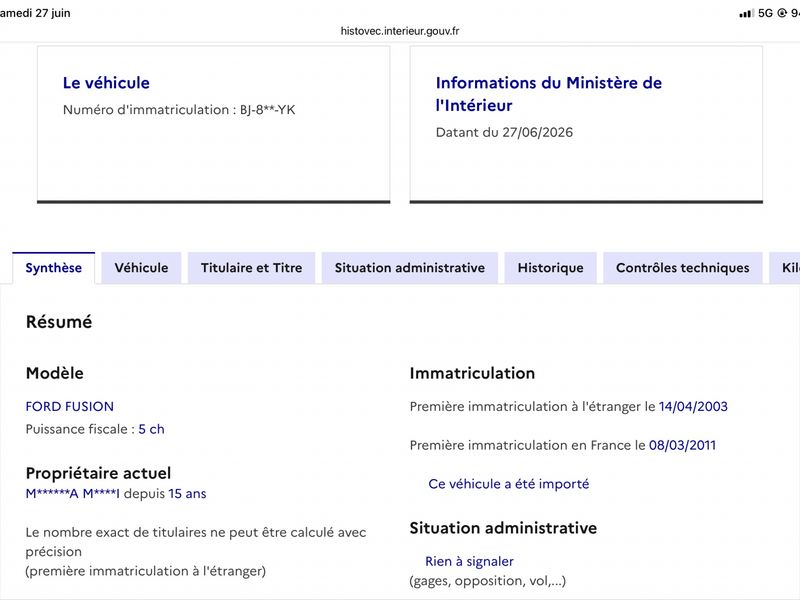Tap the histovec.interieur.gouv.fr address bar

(400, 31)
